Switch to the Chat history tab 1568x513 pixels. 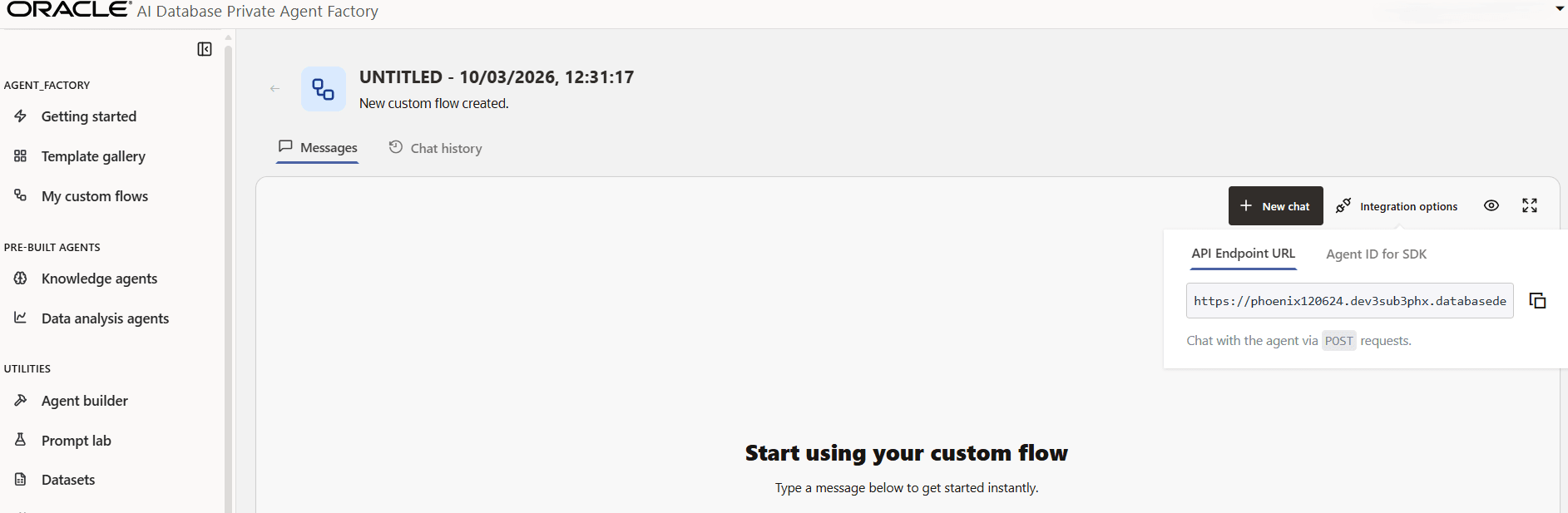446,148
